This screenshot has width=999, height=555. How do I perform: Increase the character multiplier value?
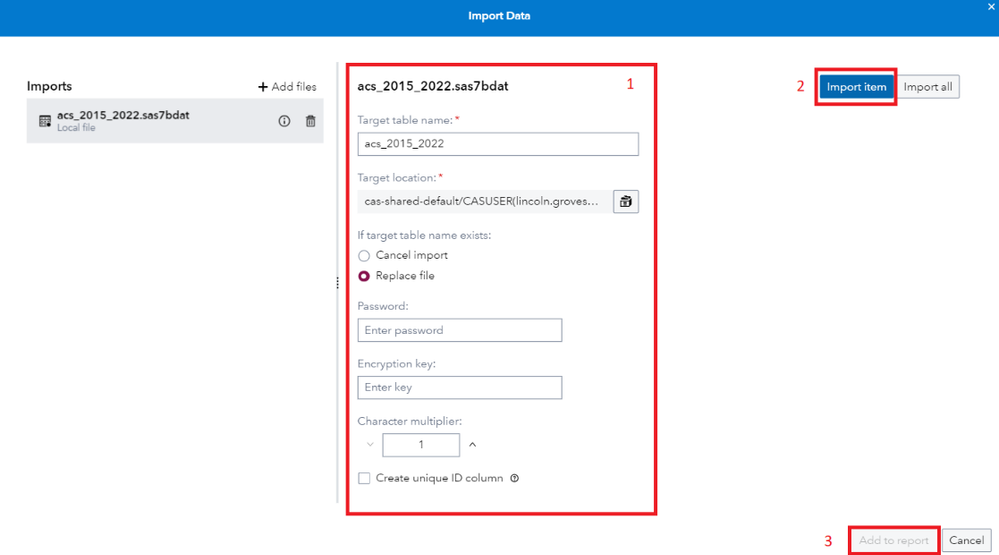472,444
